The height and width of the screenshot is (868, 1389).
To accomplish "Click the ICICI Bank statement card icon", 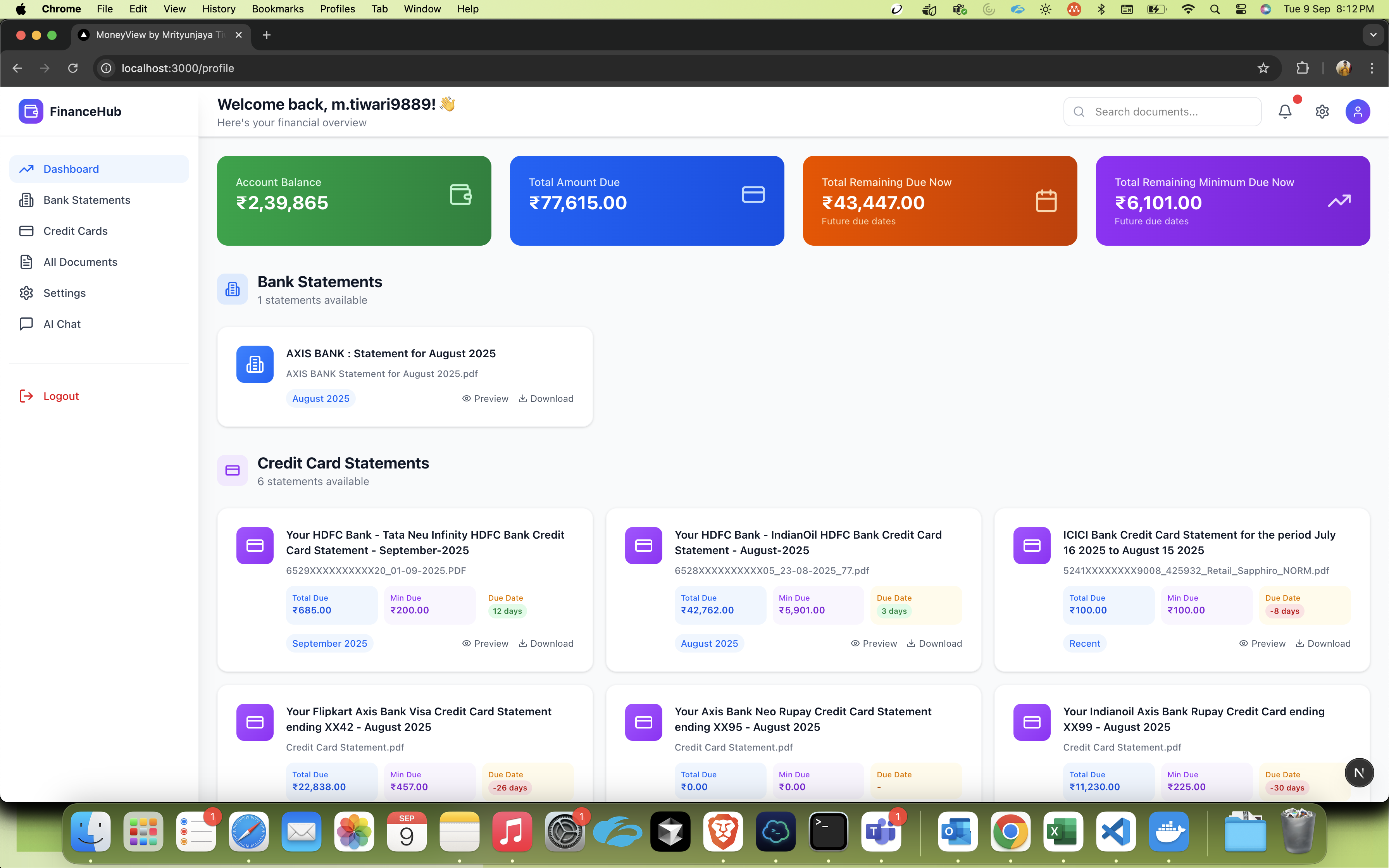I will click(x=1032, y=545).
